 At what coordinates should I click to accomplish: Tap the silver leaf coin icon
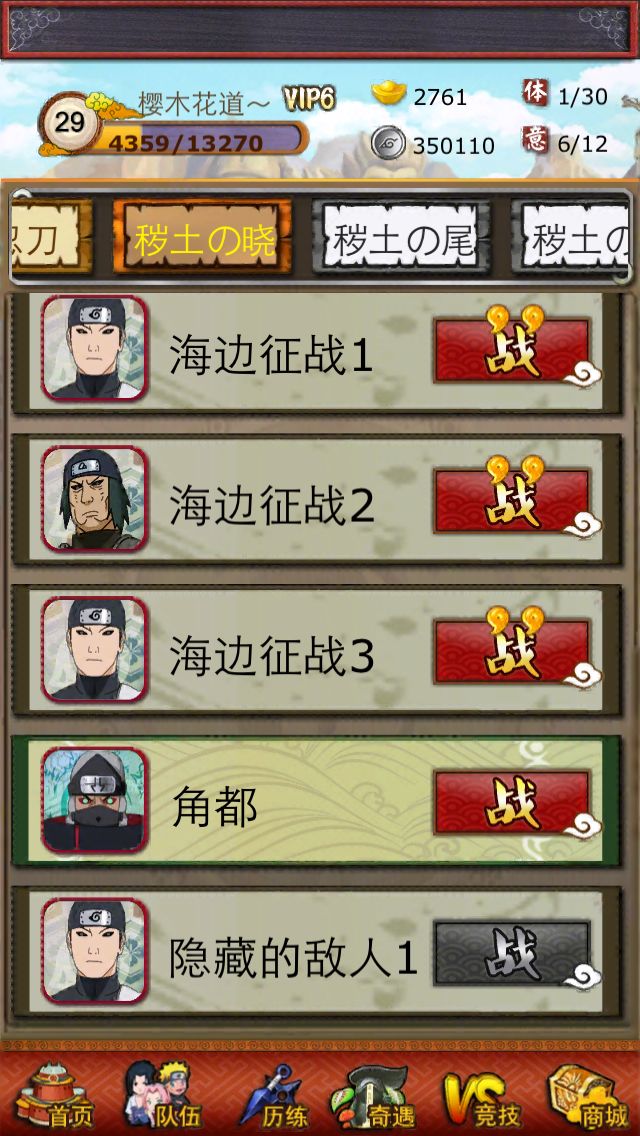(x=388, y=142)
